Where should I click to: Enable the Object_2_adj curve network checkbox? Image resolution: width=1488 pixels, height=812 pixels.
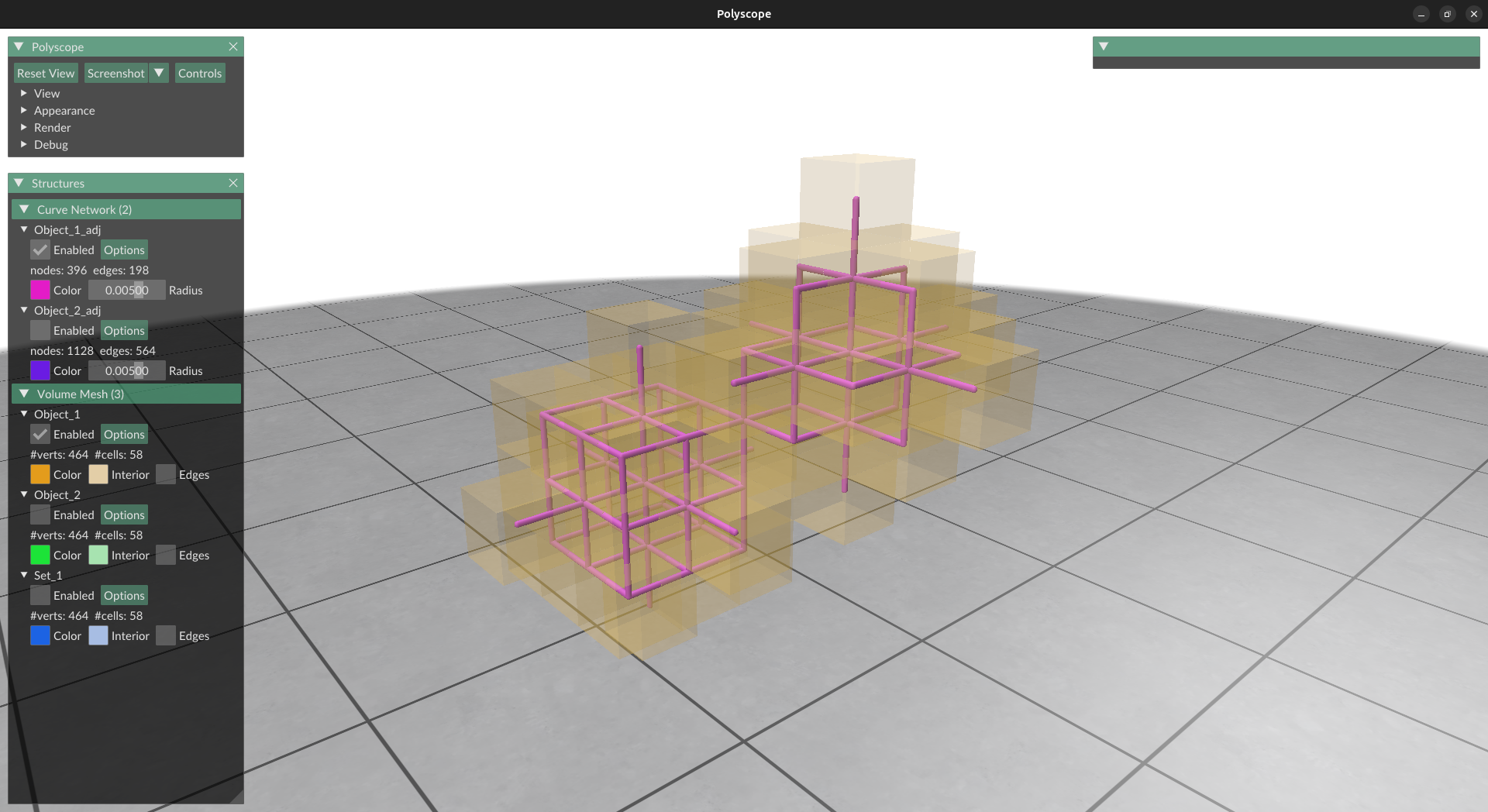[40, 330]
